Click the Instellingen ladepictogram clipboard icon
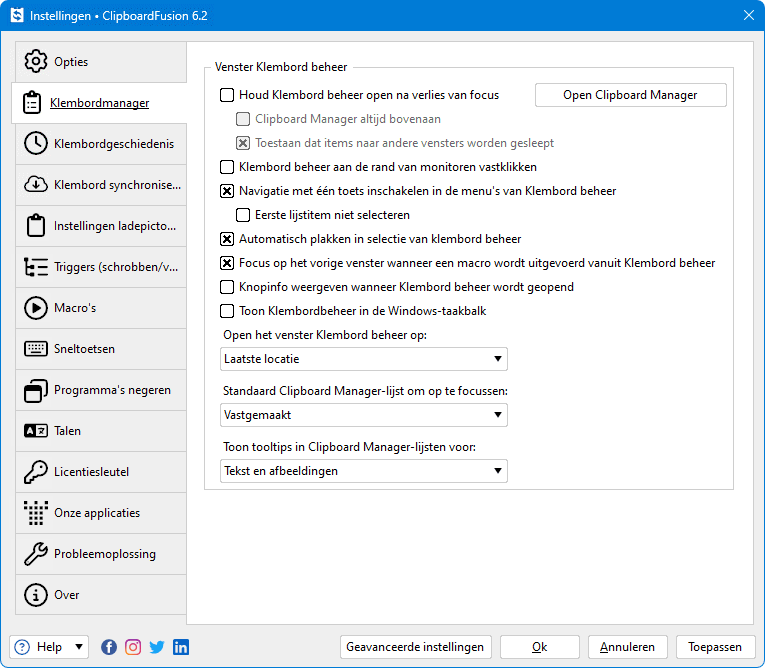The height and width of the screenshot is (669, 765). 36,225
